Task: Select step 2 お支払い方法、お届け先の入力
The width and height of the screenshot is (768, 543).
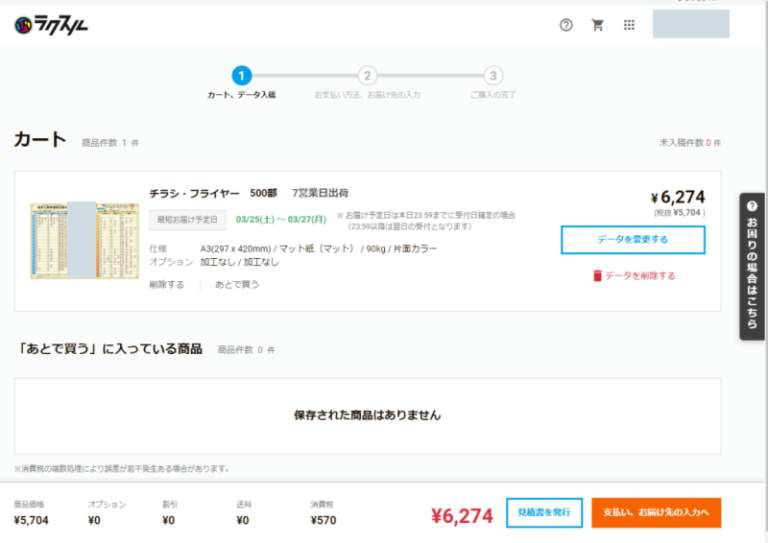Action: tap(367, 76)
